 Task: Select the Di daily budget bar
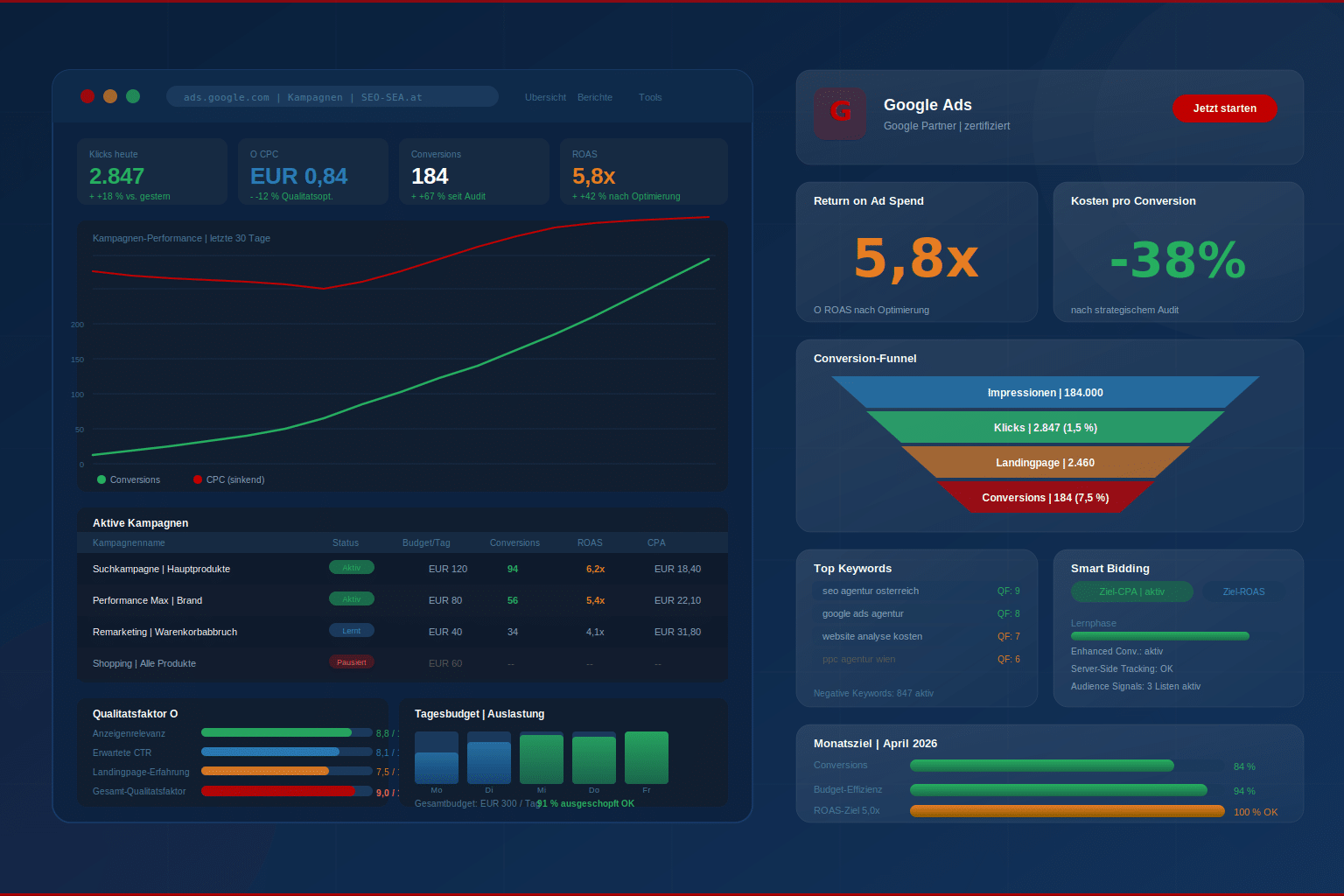(x=489, y=758)
